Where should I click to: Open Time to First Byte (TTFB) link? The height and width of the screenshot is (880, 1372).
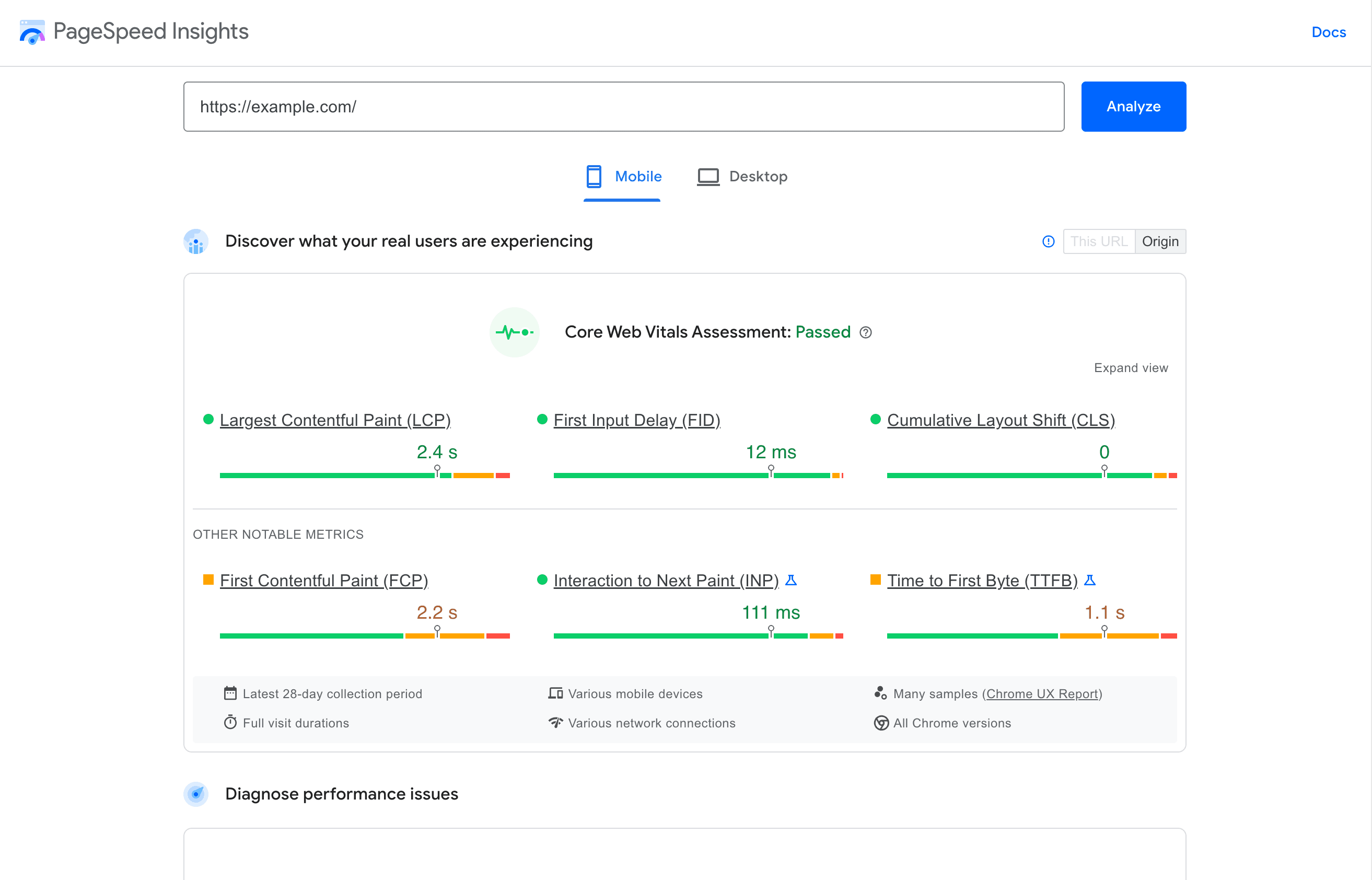pos(982,581)
